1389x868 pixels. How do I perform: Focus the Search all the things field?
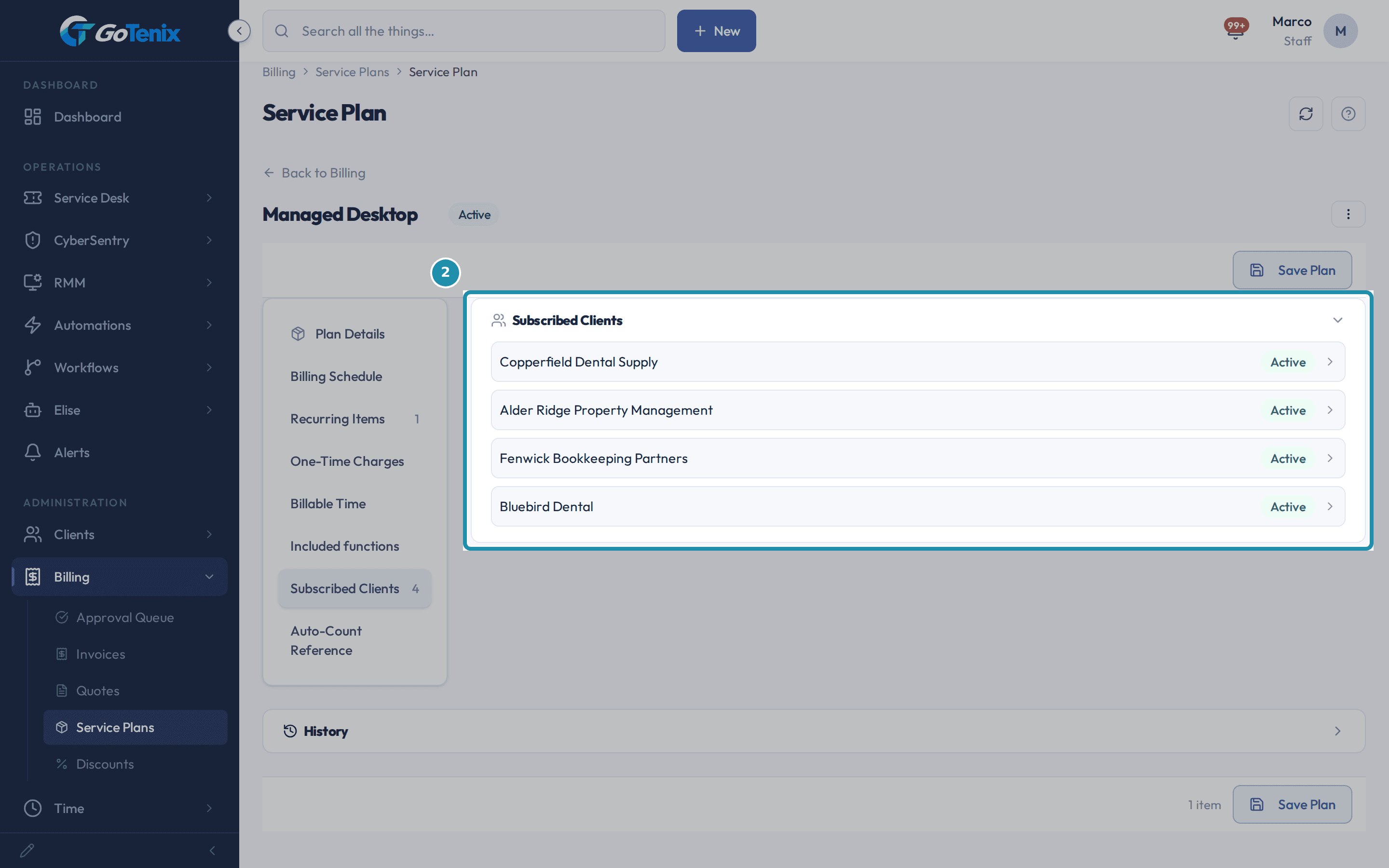tap(464, 31)
